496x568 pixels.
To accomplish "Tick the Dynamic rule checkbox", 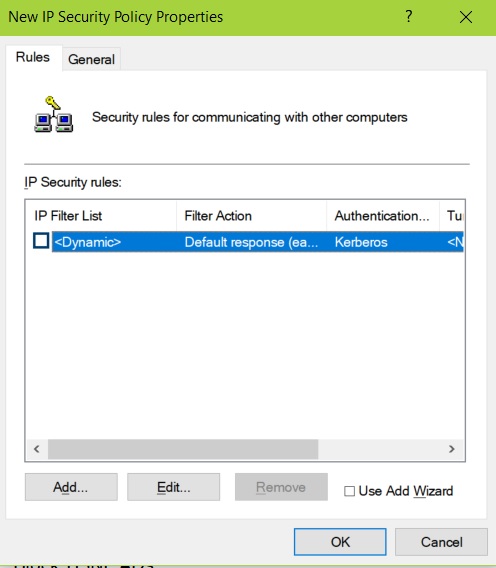I will (x=41, y=241).
